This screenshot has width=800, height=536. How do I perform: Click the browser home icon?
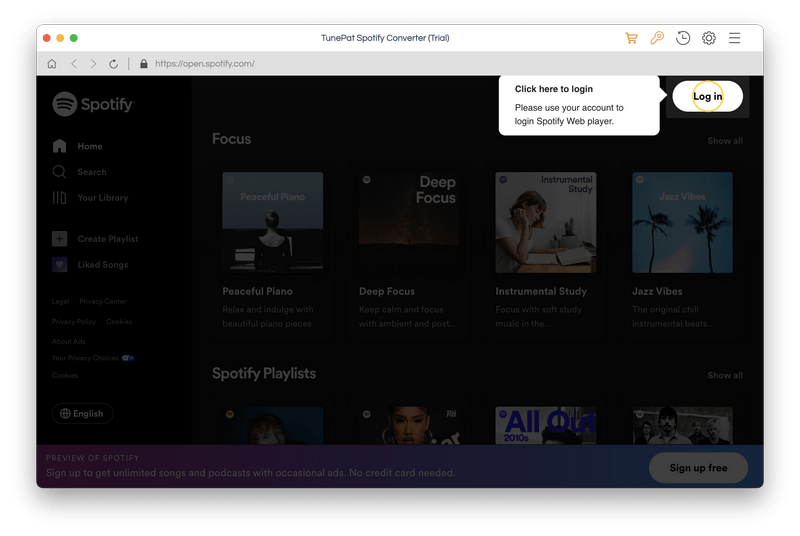(52, 64)
